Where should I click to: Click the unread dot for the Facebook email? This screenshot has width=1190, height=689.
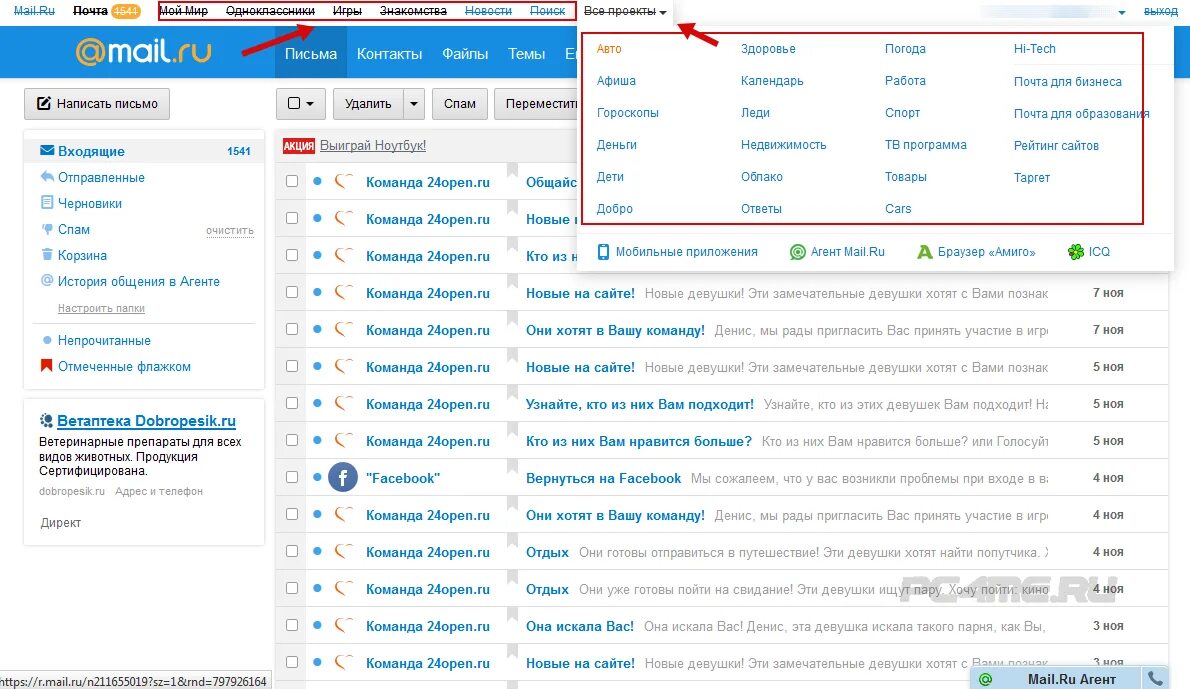pos(317,477)
